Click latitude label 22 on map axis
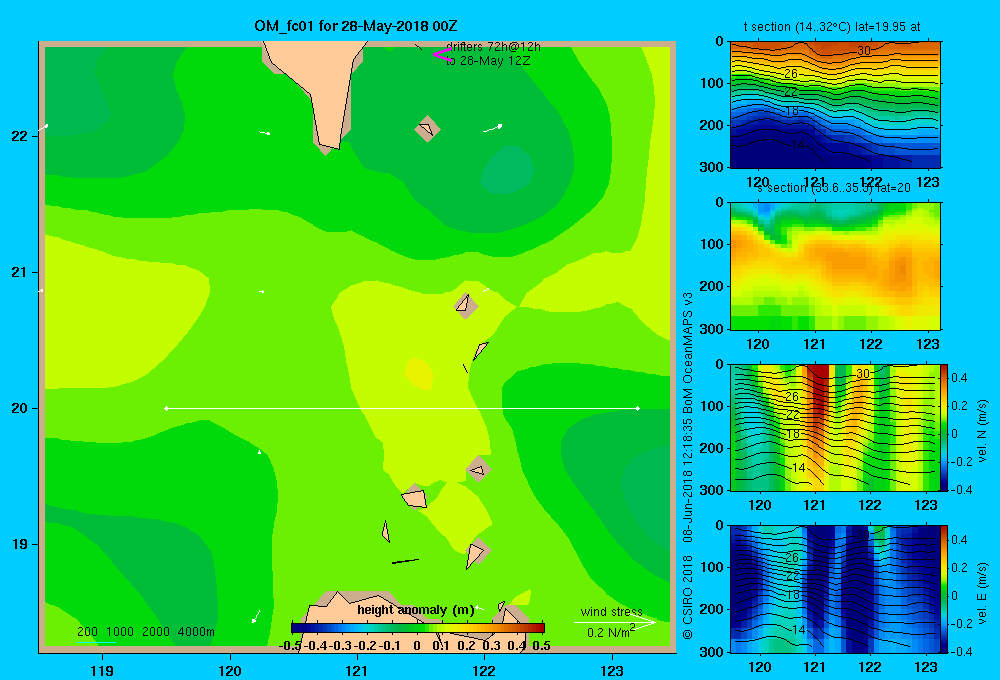The height and width of the screenshot is (680, 1000). [20, 136]
